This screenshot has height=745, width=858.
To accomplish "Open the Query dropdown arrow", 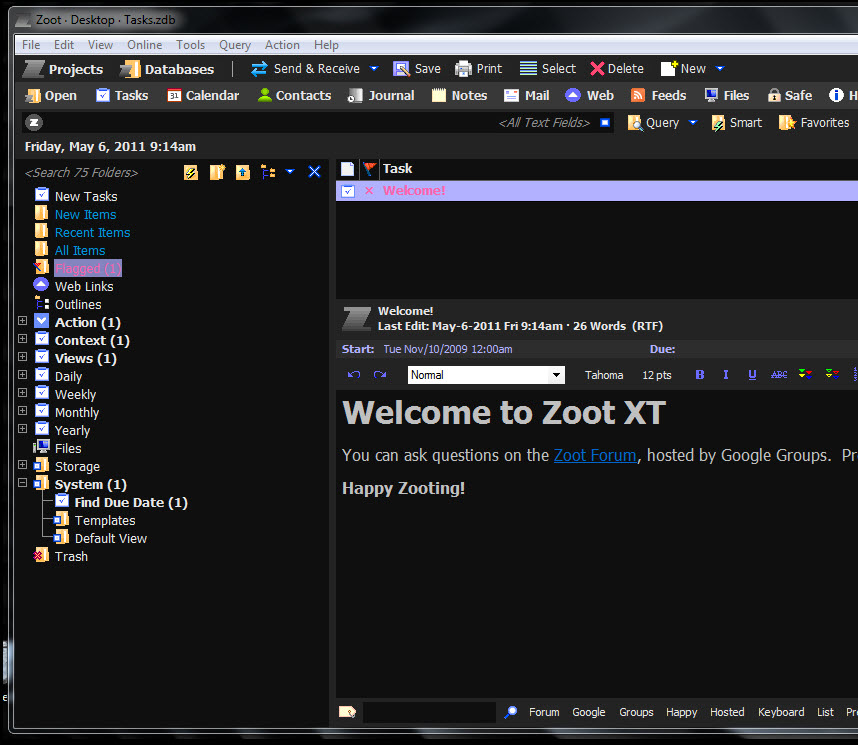I will [x=693, y=123].
